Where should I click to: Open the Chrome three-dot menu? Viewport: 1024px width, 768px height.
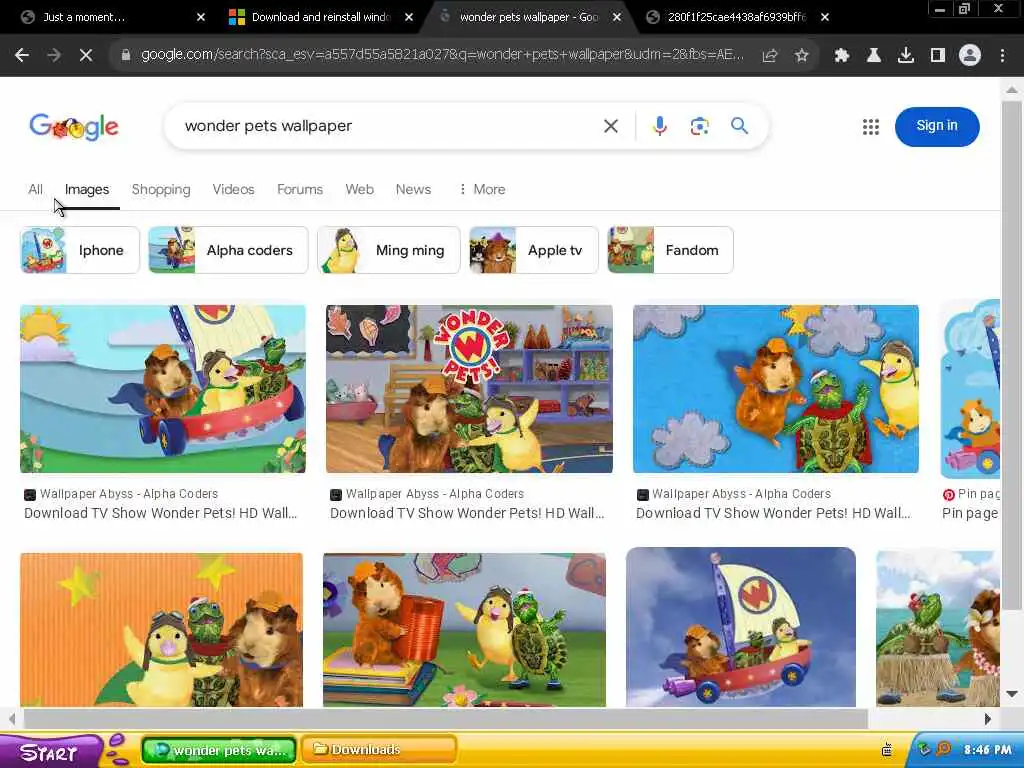pos(1002,56)
